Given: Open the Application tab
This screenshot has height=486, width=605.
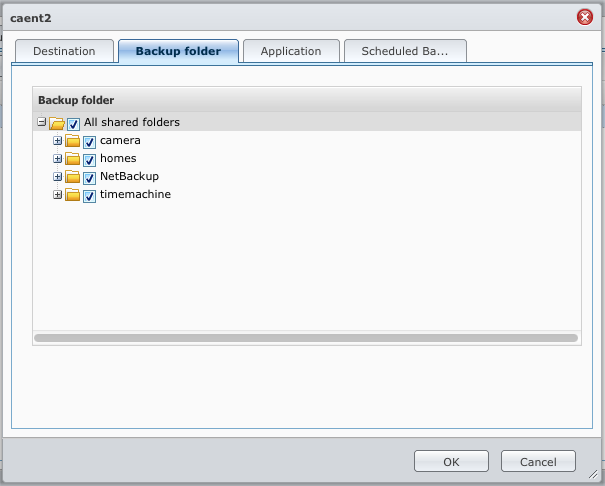Looking at the screenshot, I should pyautogui.click(x=291, y=51).
